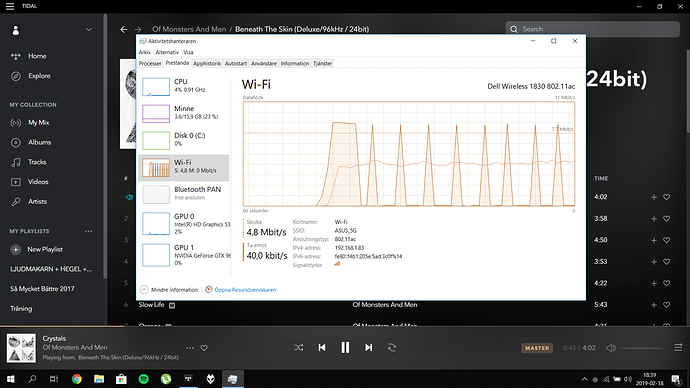Open Så Mycket Bättre 2017 playlist
The height and width of the screenshot is (388, 690).
(42, 289)
